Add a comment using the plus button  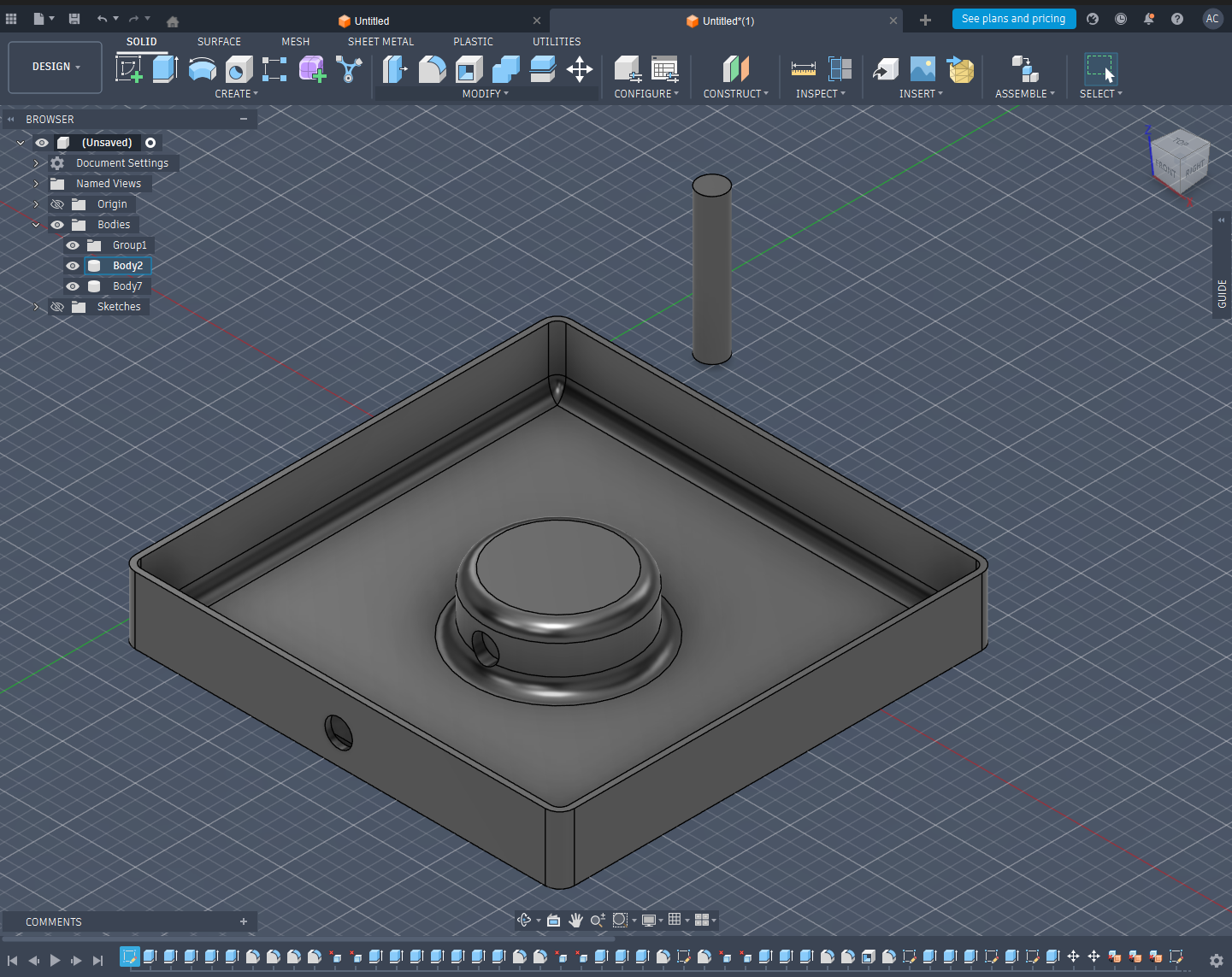click(244, 921)
